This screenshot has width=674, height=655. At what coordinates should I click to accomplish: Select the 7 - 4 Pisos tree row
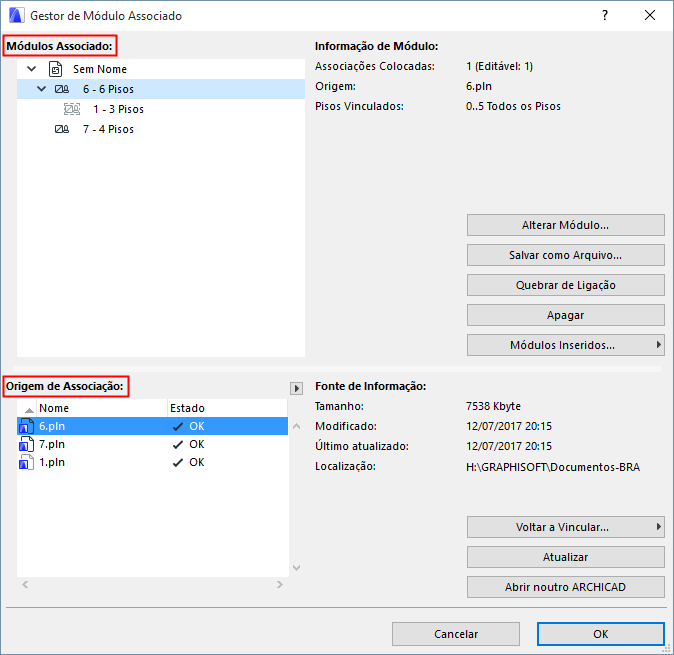point(161,129)
